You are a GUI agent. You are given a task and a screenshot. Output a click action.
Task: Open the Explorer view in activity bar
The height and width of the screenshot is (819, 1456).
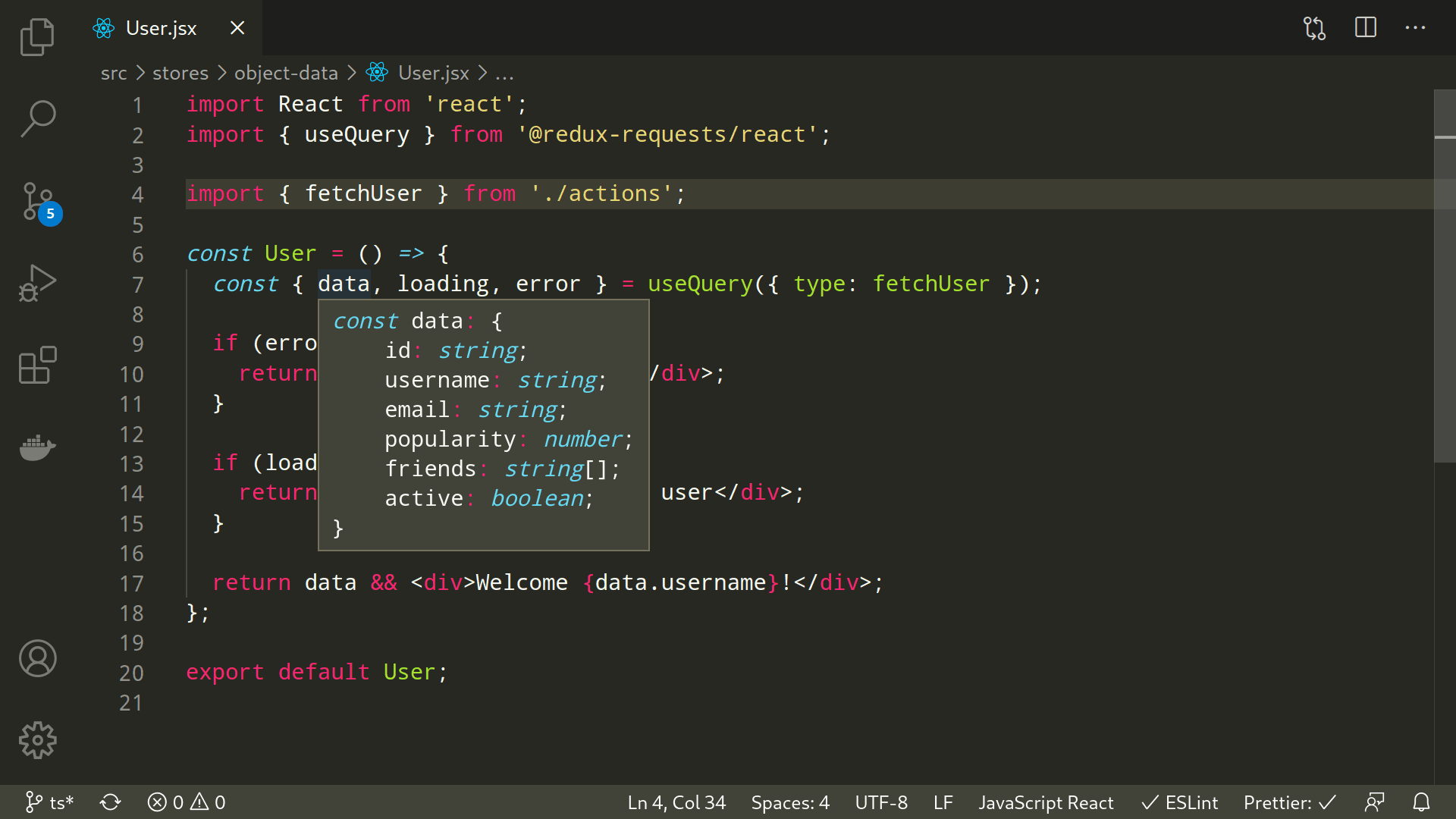(x=37, y=36)
